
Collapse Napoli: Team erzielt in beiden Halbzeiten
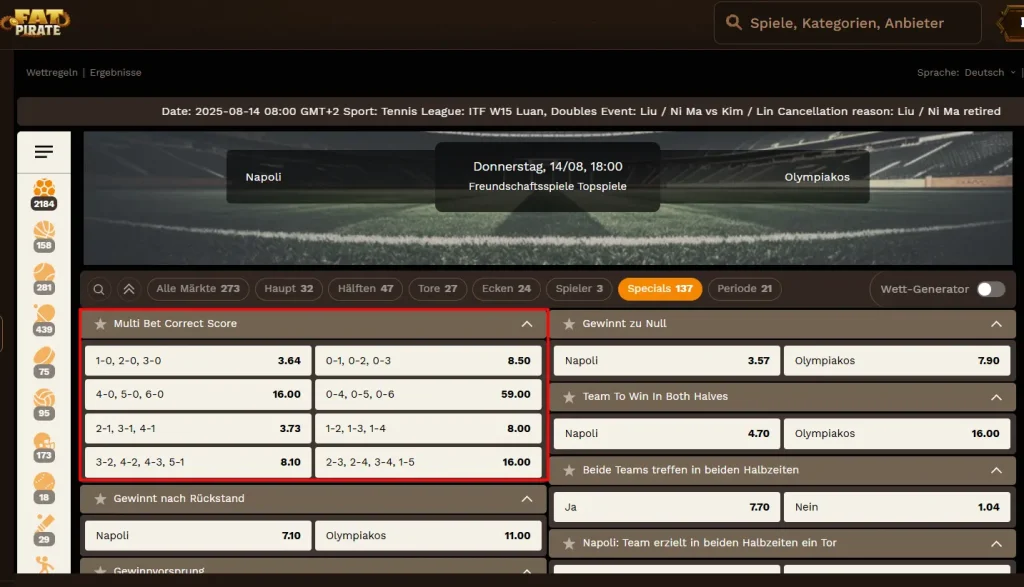[x=996, y=543]
